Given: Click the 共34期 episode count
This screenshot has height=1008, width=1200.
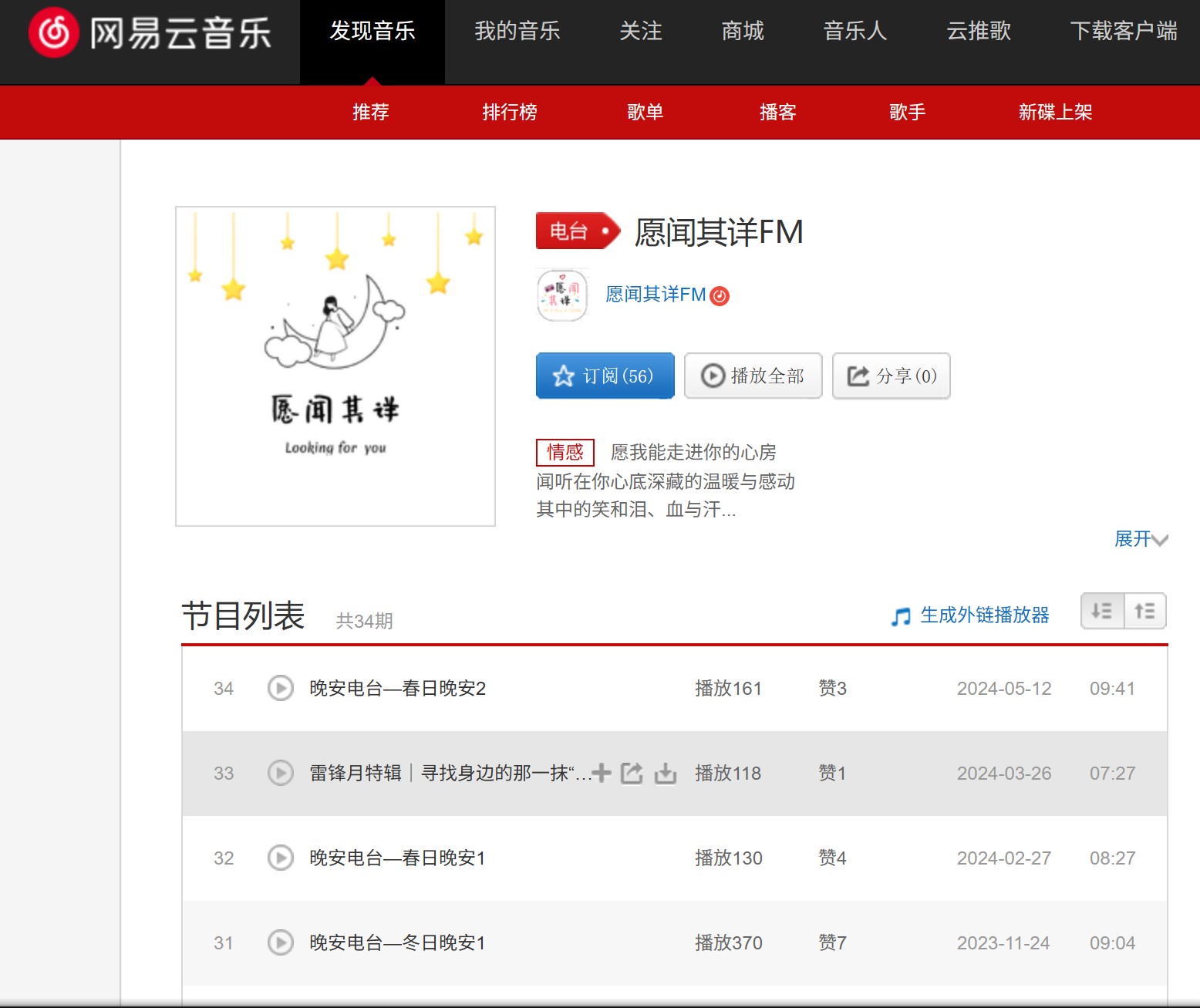Looking at the screenshot, I should point(365,621).
